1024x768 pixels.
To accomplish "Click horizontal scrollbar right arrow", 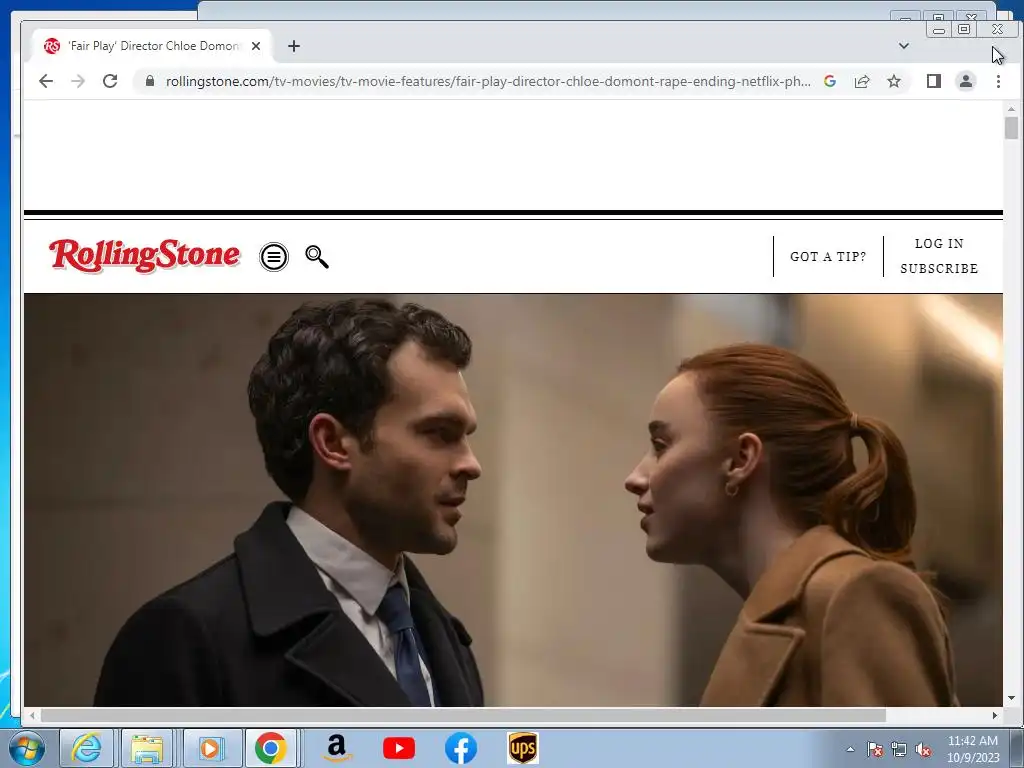I will [x=995, y=716].
